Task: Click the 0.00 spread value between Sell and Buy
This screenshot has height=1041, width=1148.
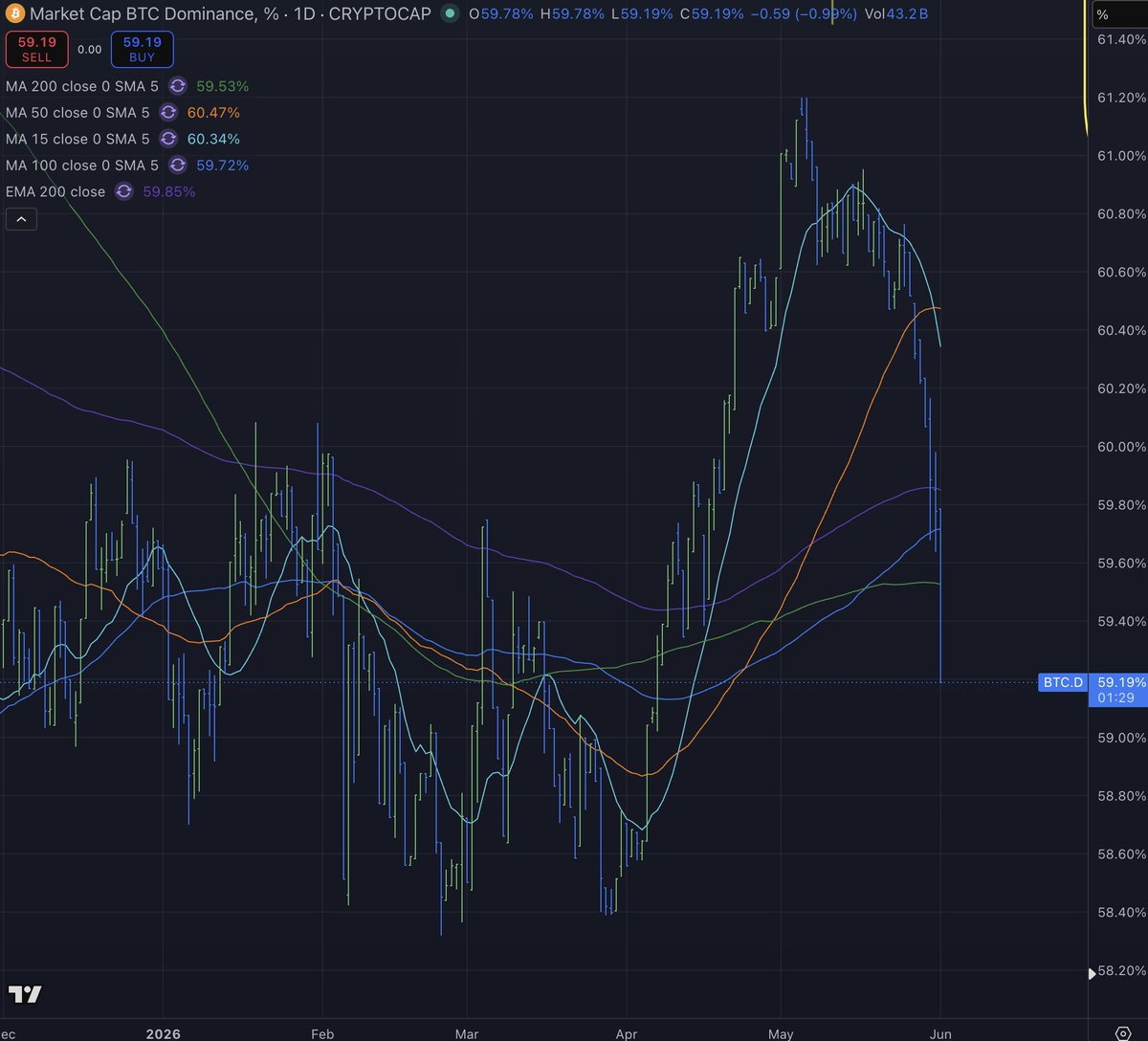Action: pyautogui.click(x=89, y=50)
